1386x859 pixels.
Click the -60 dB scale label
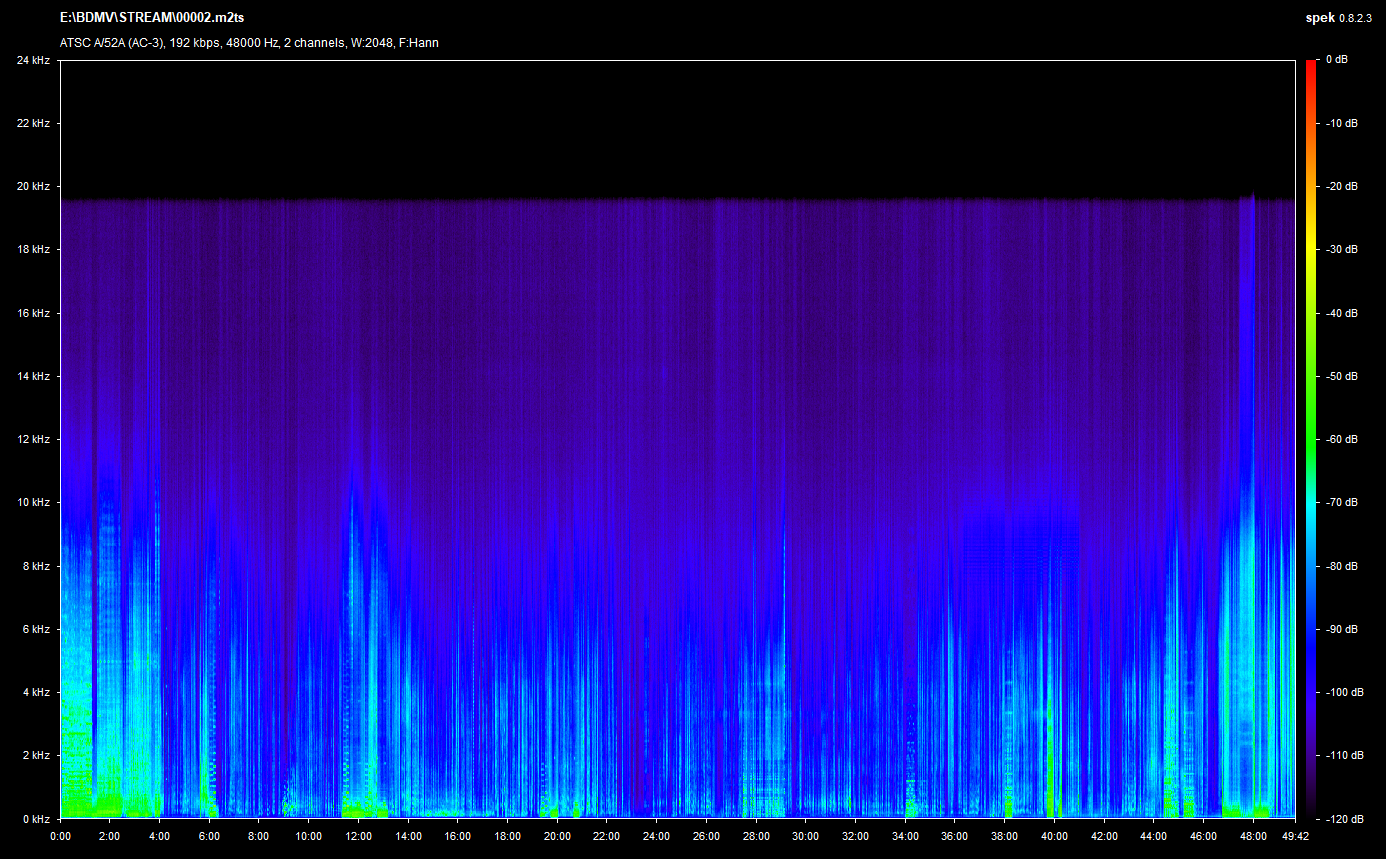[x=1341, y=439]
